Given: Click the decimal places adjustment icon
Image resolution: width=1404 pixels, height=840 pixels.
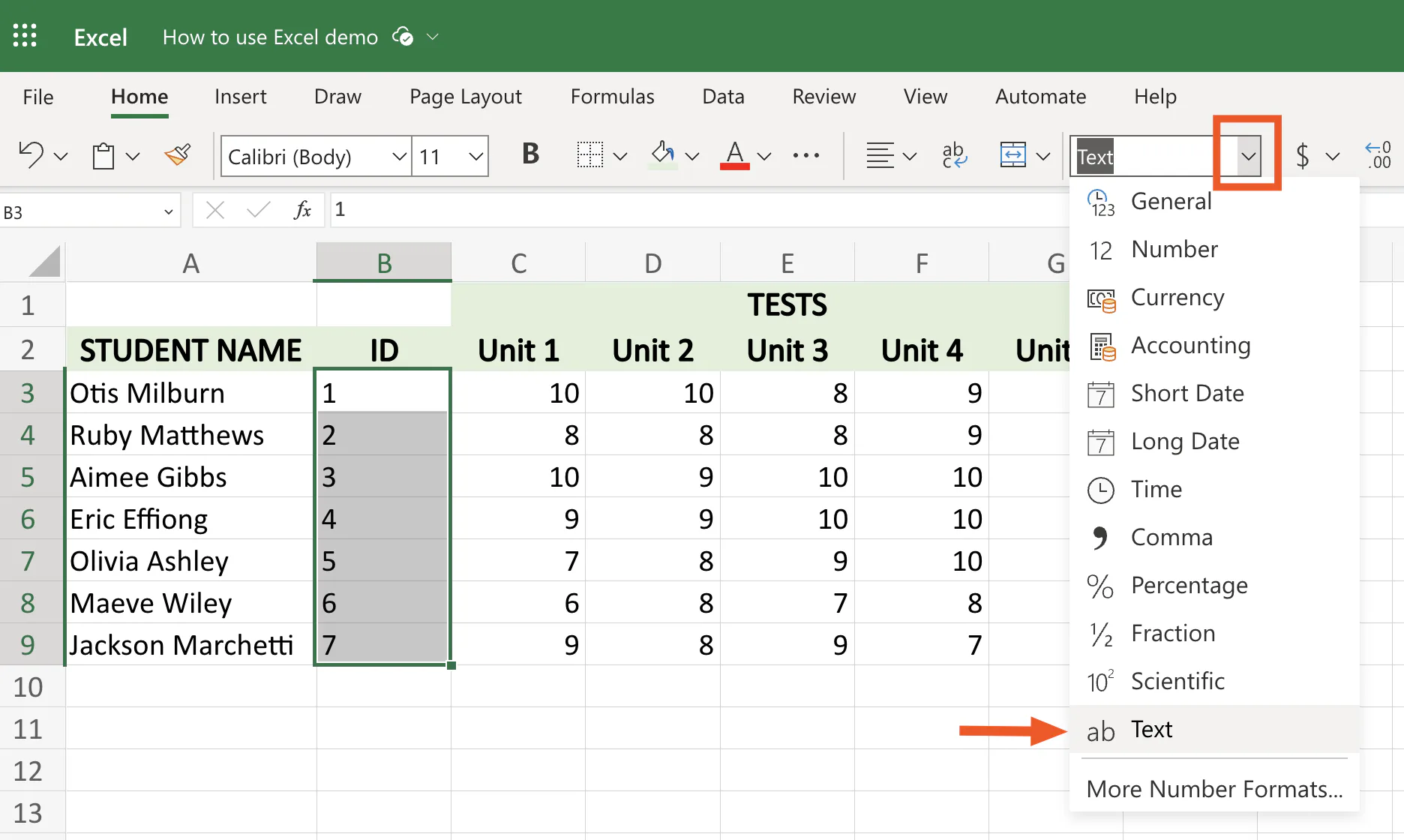Looking at the screenshot, I should pyautogui.click(x=1379, y=154).
